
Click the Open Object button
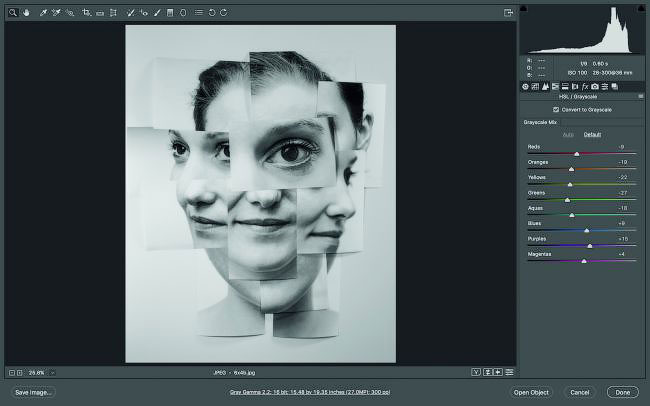tap(531, 392)
